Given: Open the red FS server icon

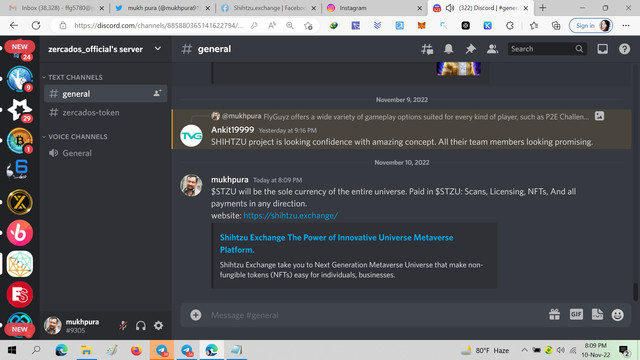Looking at the screenshot, I should pyautogui.click(x=20, y=294).
